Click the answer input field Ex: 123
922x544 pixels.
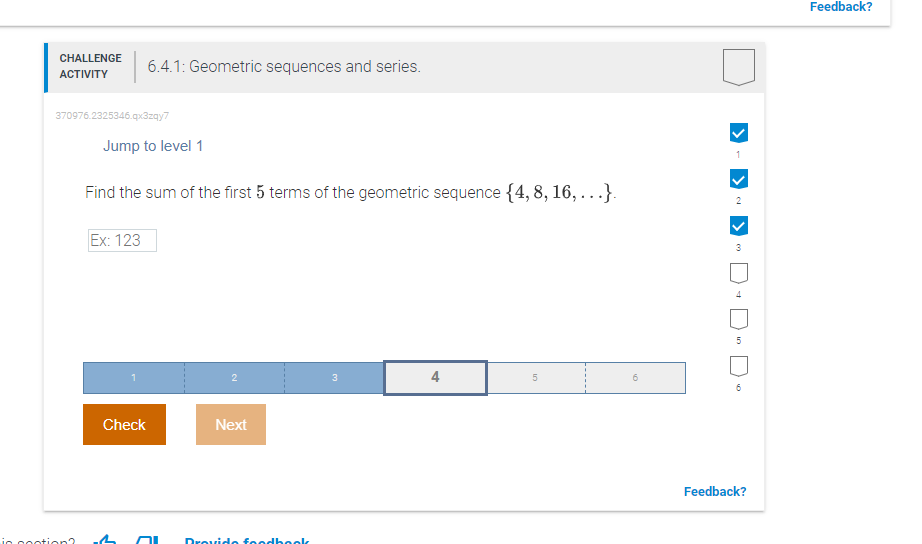click(x=122, y=241)
